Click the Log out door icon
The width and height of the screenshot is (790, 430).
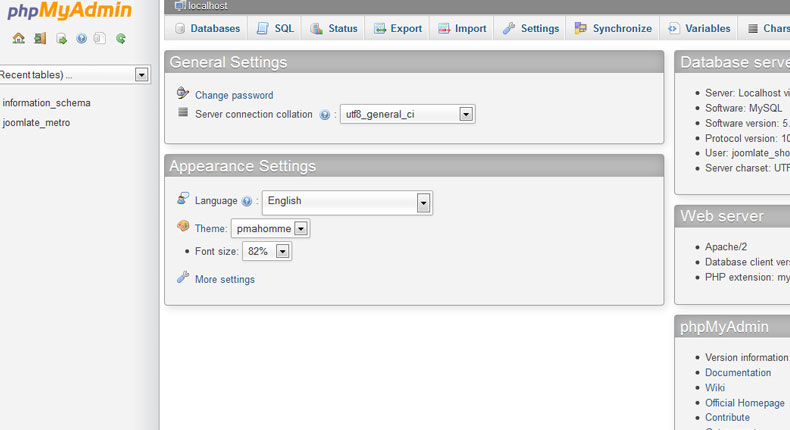pyautogui.click(x=40, y=39)
